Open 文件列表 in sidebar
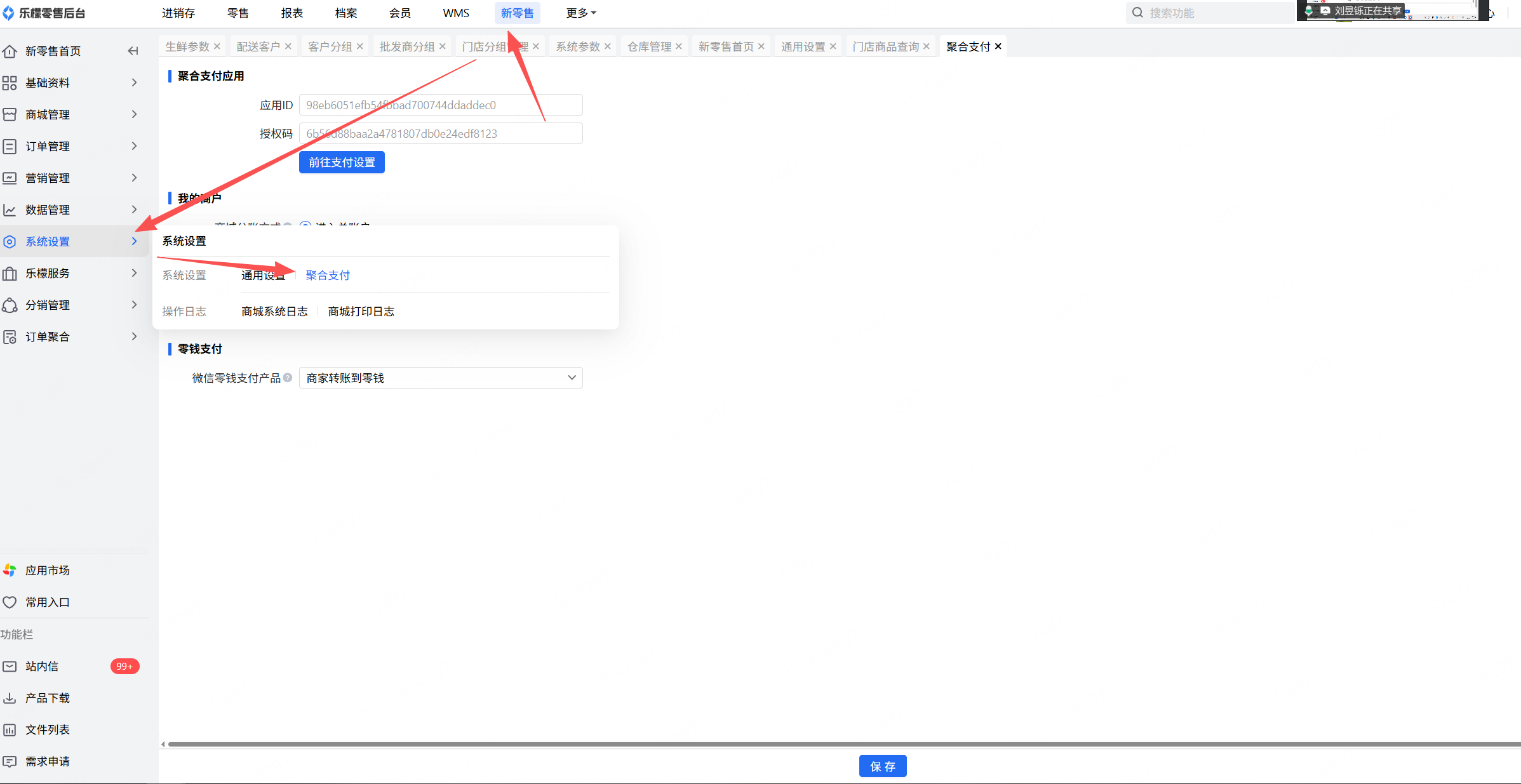 tap(47, 729)
